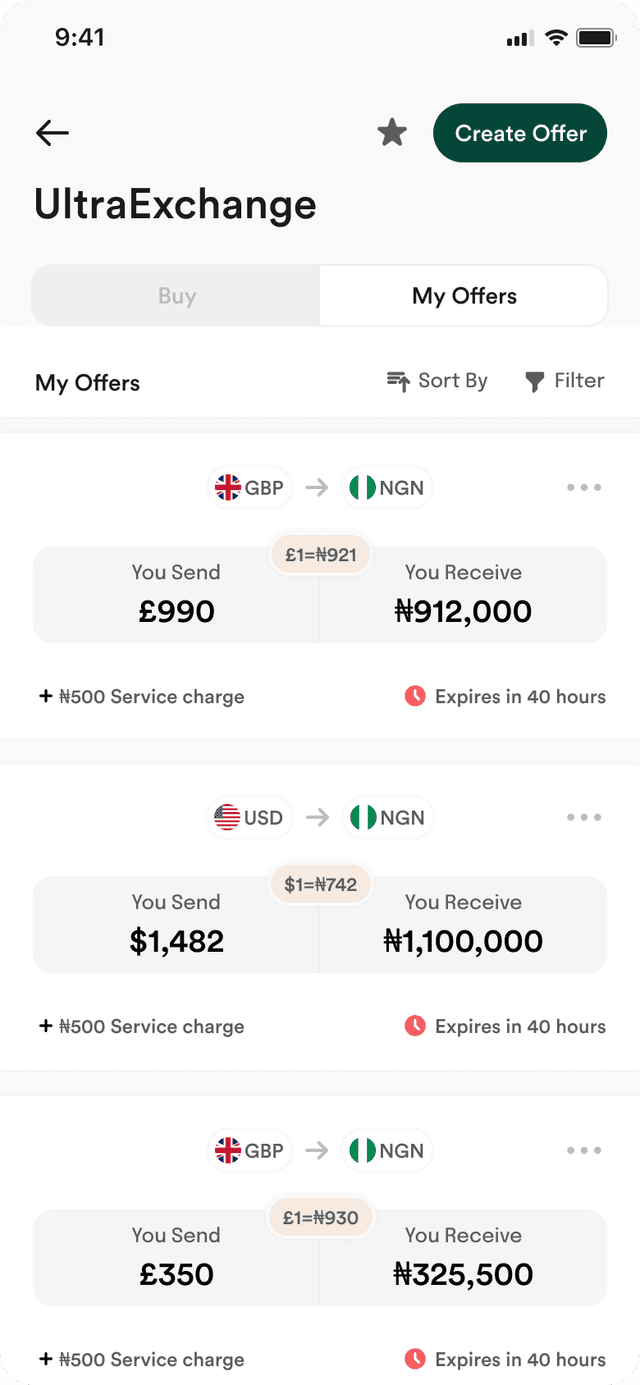This screenshot has height=1385, width=640.
Task: Tap the £1=₦921 rate badge
Action: [320, 555]
